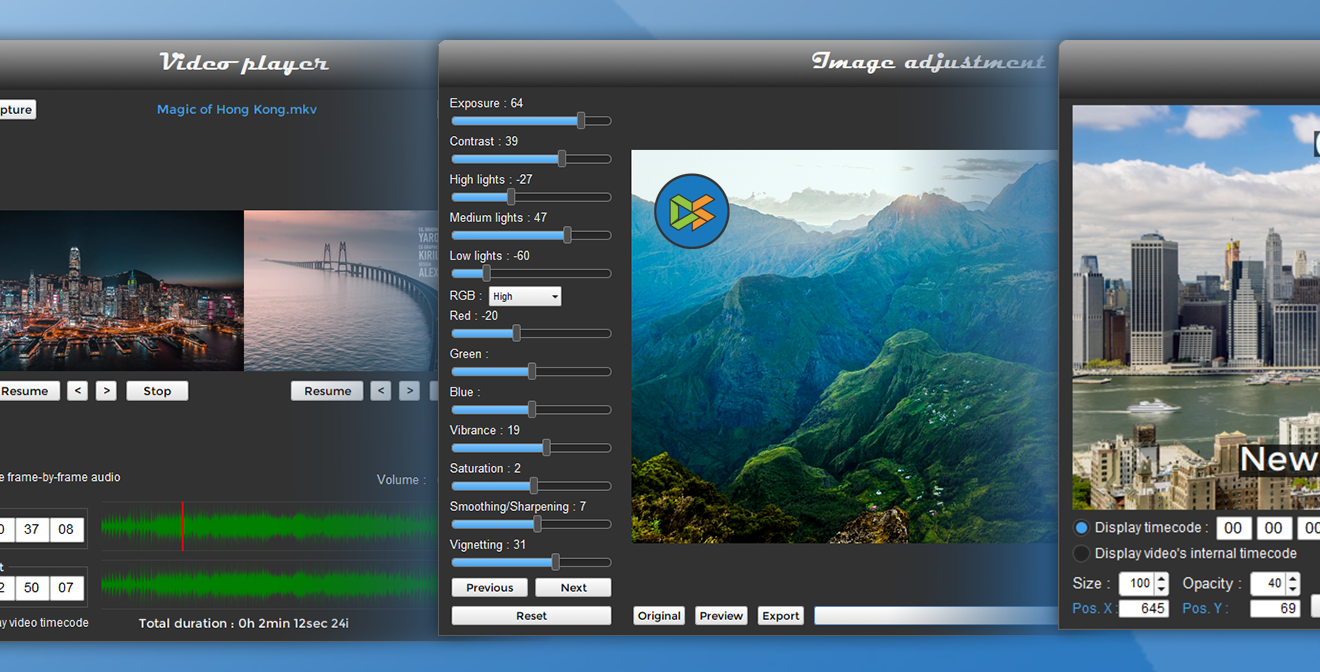
Task: Increase Opacity with the up arrow
Action: 1293,578
